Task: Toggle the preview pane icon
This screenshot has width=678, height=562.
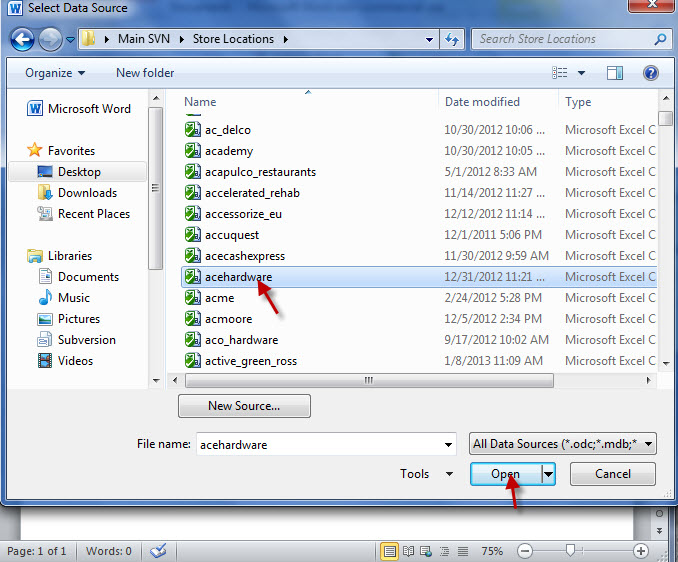Action: tap(614, 73)
